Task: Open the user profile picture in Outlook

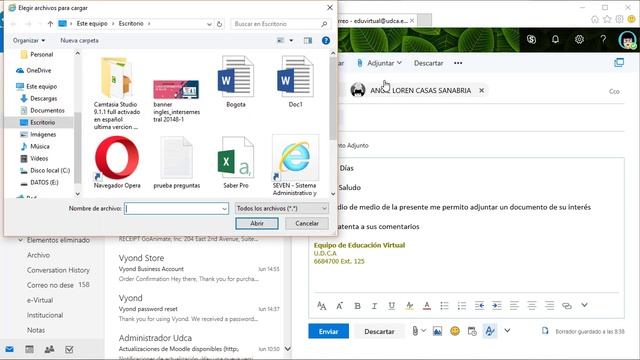Action: (x=627, y=40)
